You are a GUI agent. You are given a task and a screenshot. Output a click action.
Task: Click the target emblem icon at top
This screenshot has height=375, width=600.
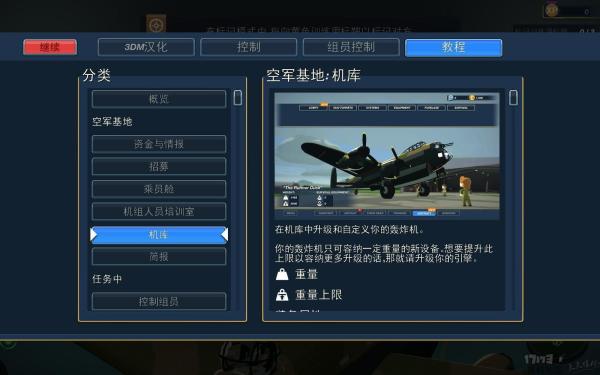coord(156,24)
